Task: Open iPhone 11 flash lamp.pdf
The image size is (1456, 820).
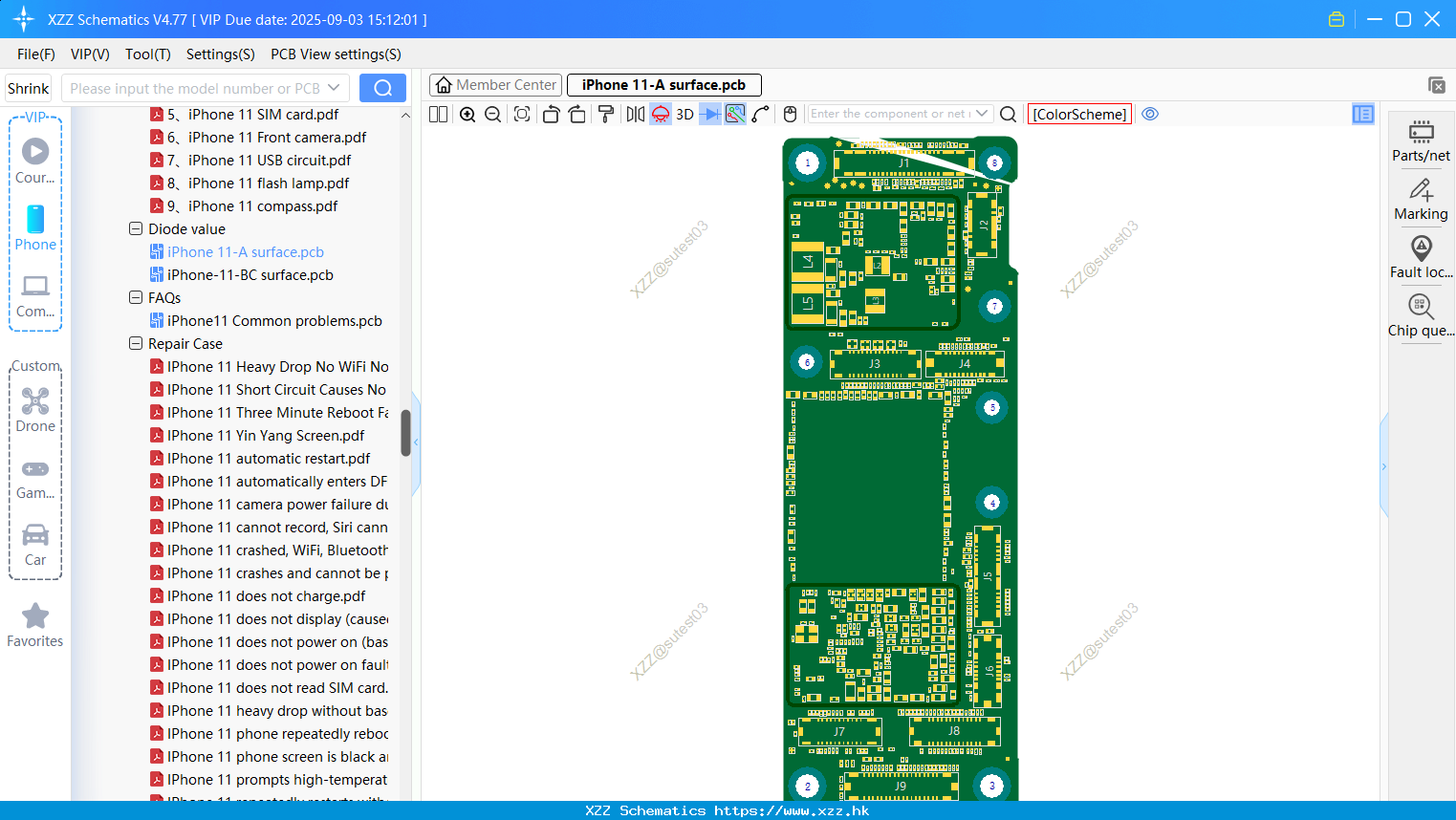Action: [x=250, y=183]
